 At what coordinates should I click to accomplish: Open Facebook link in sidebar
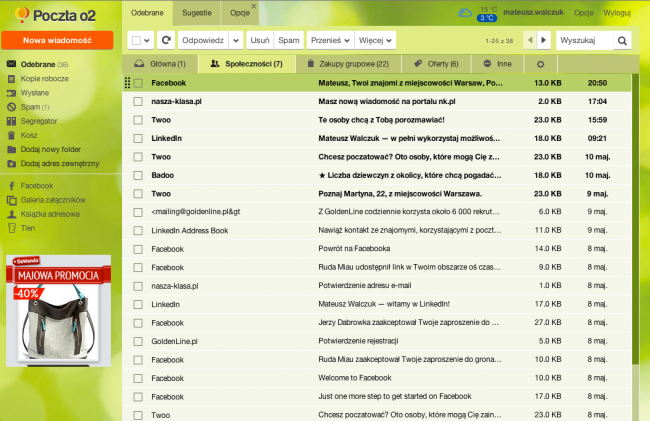point(30,186)
